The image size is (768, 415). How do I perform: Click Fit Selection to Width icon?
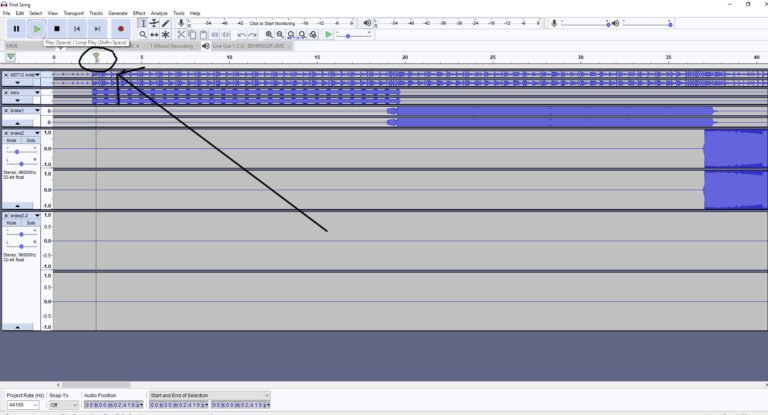coord(291,35)
